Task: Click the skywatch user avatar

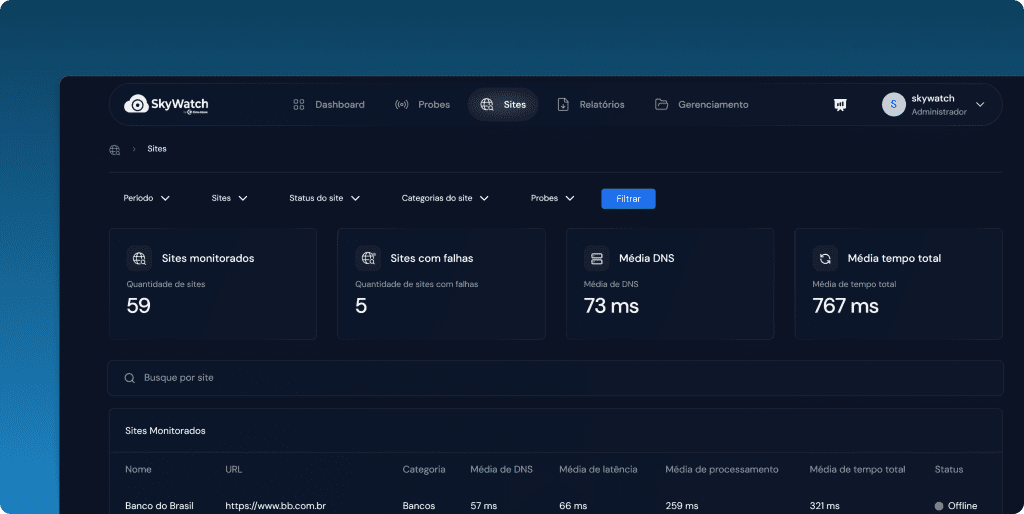Action: coord(893,104)
